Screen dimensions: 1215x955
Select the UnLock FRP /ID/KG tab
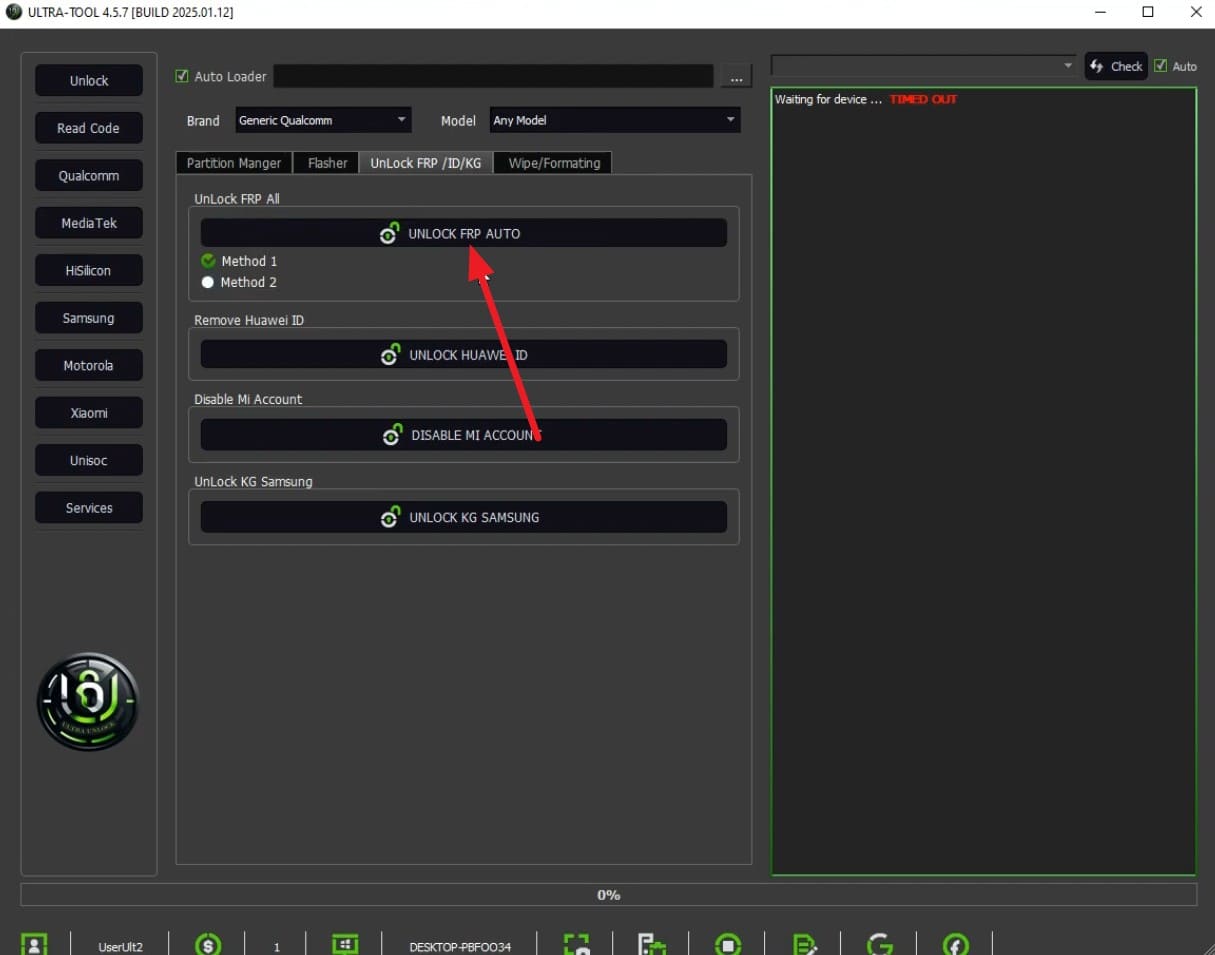click(427, 163)
